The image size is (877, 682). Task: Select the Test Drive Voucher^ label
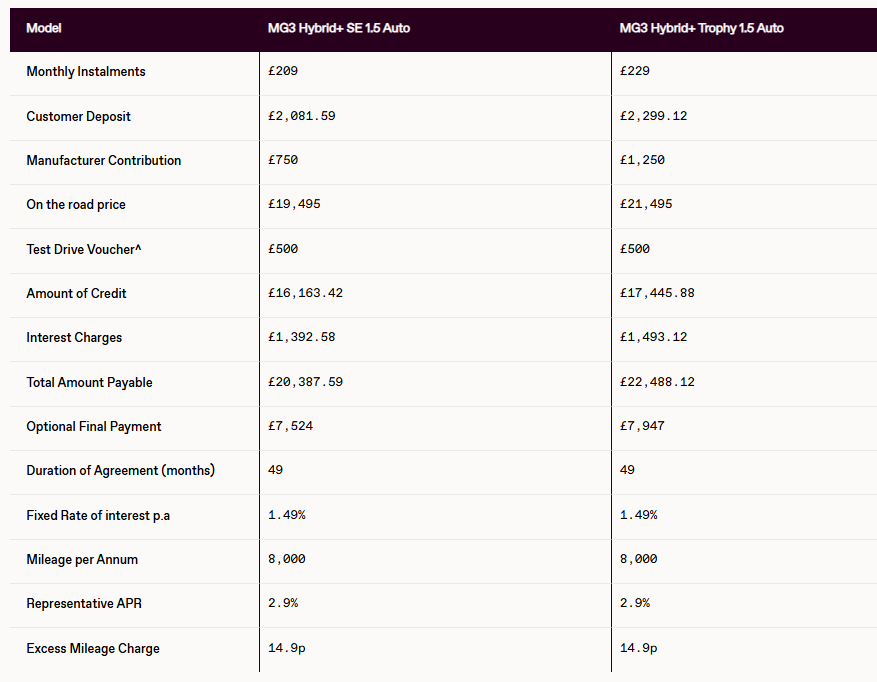tap(84, 249)
